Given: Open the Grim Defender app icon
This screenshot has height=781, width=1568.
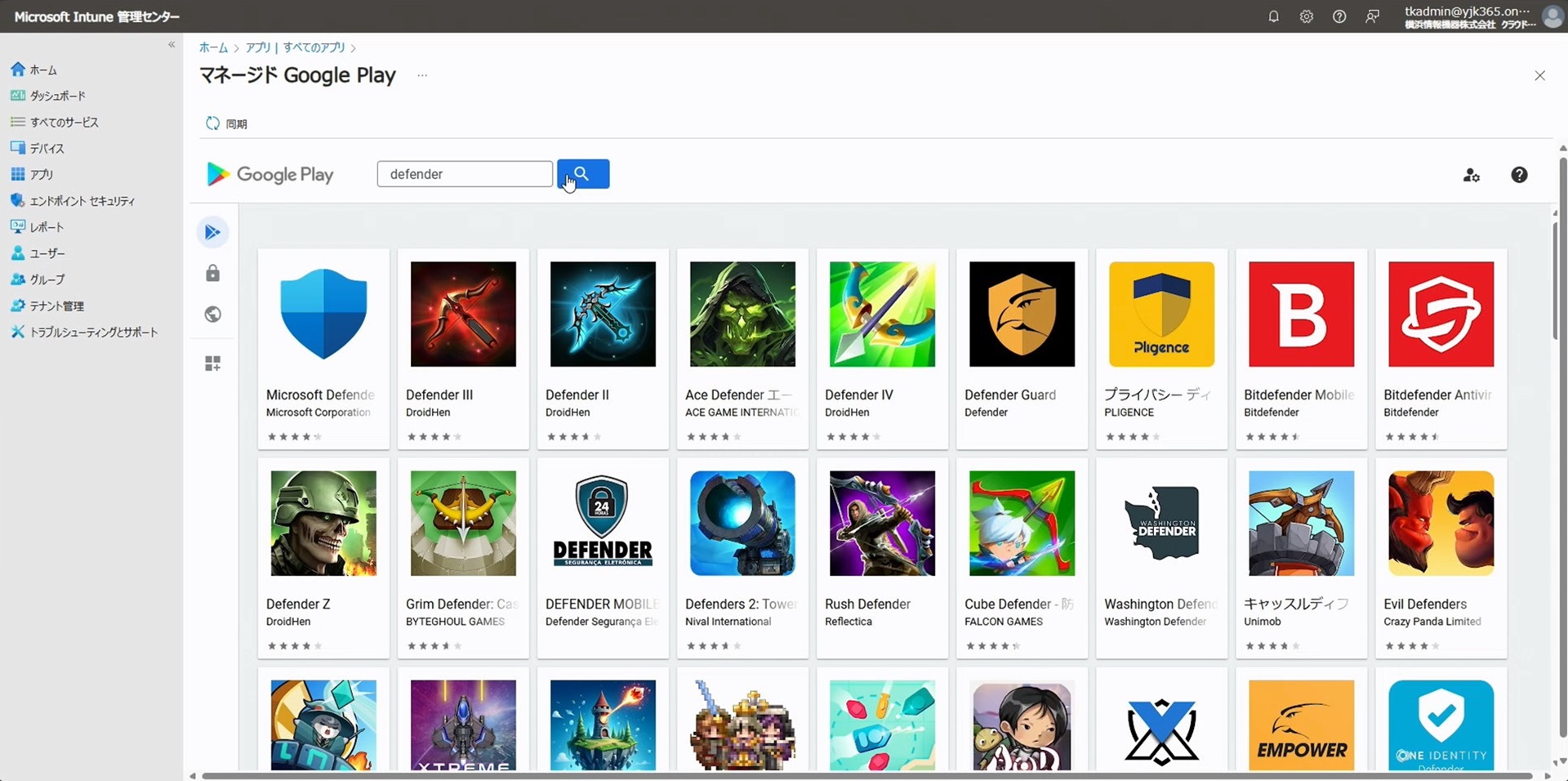Looking at the screenshot, I should click(463, 523).
